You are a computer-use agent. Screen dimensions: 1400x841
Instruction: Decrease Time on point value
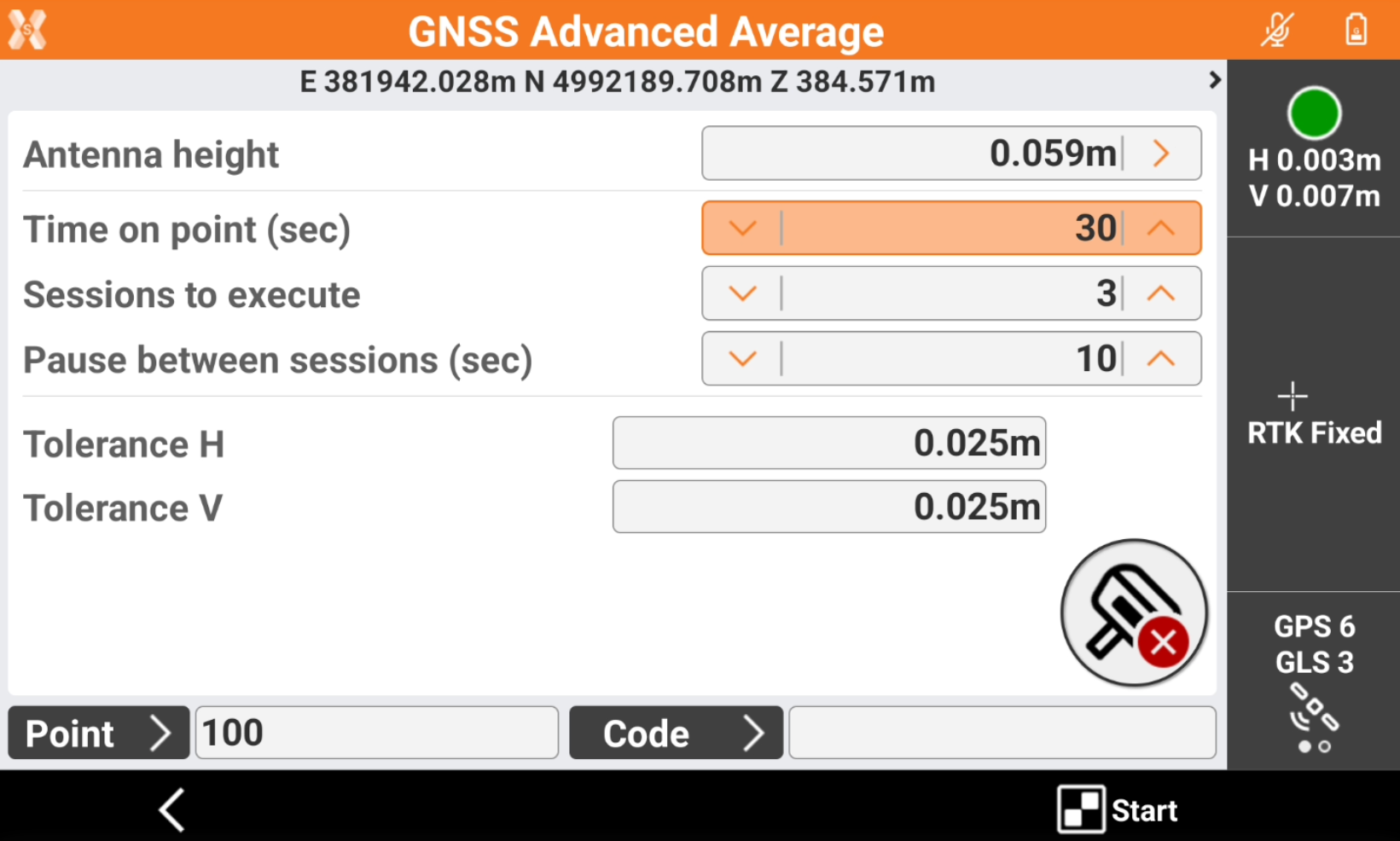point(742,229)
